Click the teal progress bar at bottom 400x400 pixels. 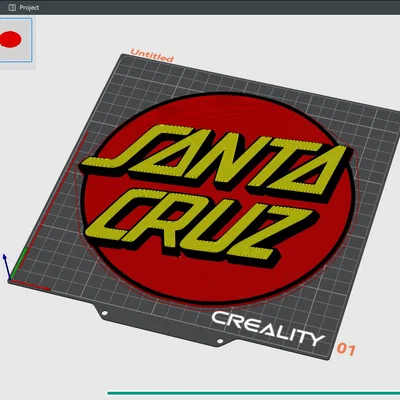[253, 393]
